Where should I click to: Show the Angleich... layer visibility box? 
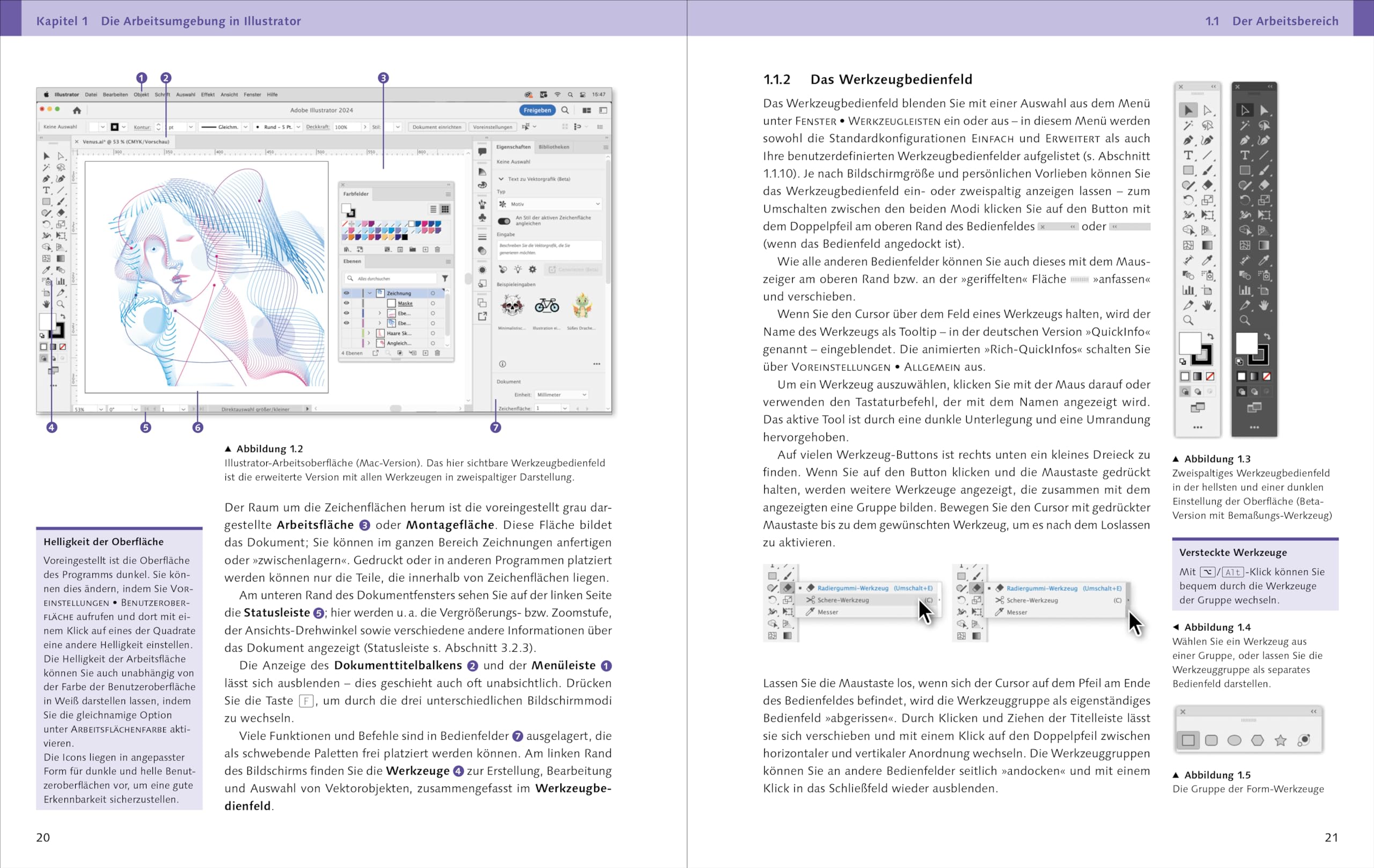point(346,343)
